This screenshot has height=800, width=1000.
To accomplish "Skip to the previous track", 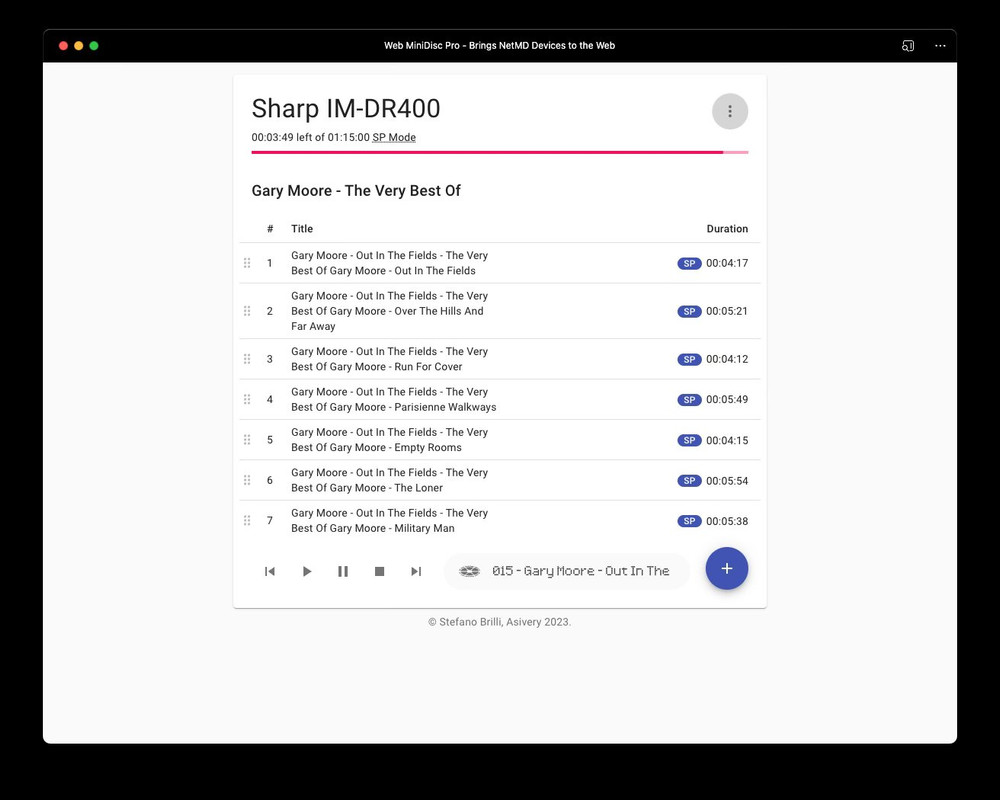I will coord(270,572).
